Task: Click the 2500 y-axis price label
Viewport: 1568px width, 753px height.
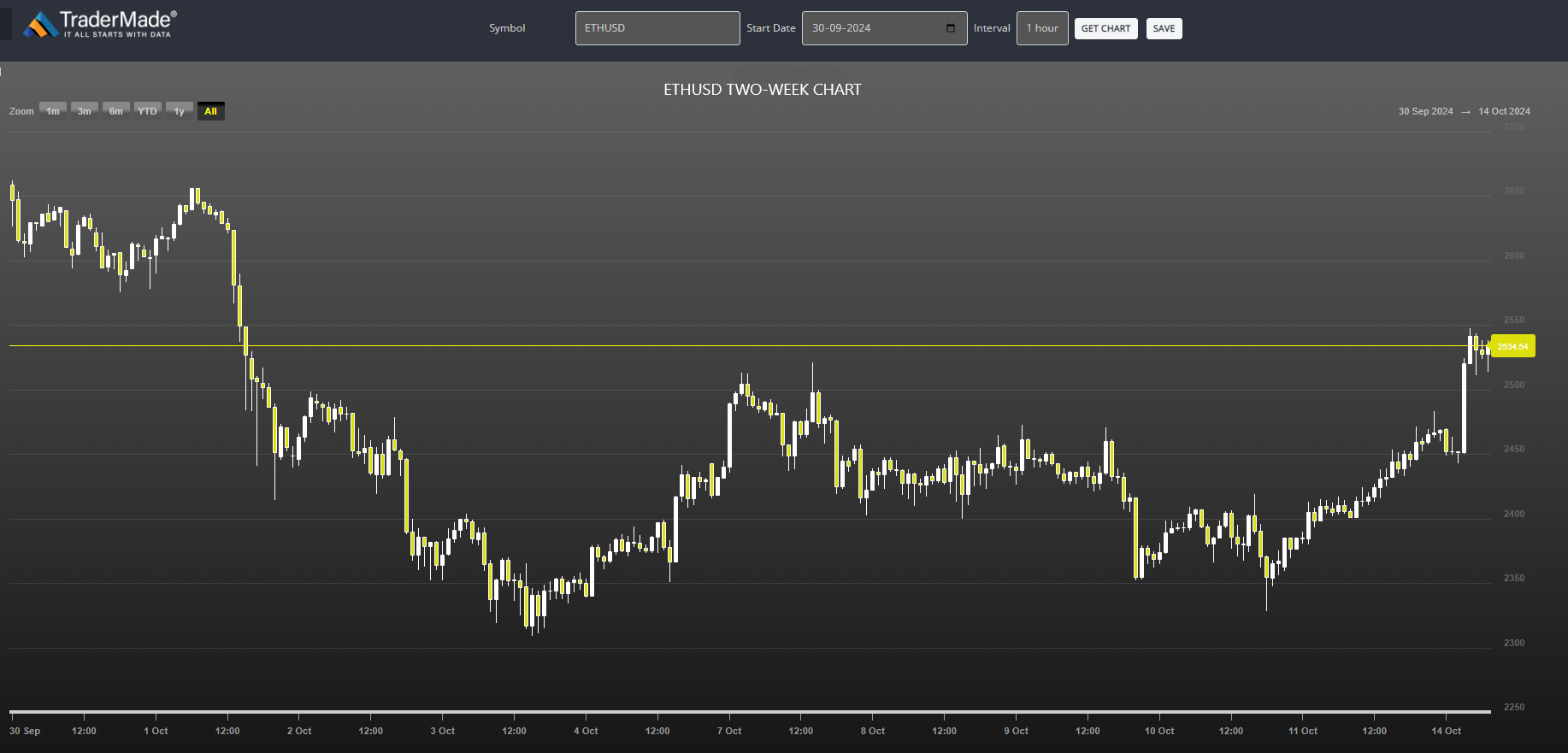Action: (x=1514, y=385)
